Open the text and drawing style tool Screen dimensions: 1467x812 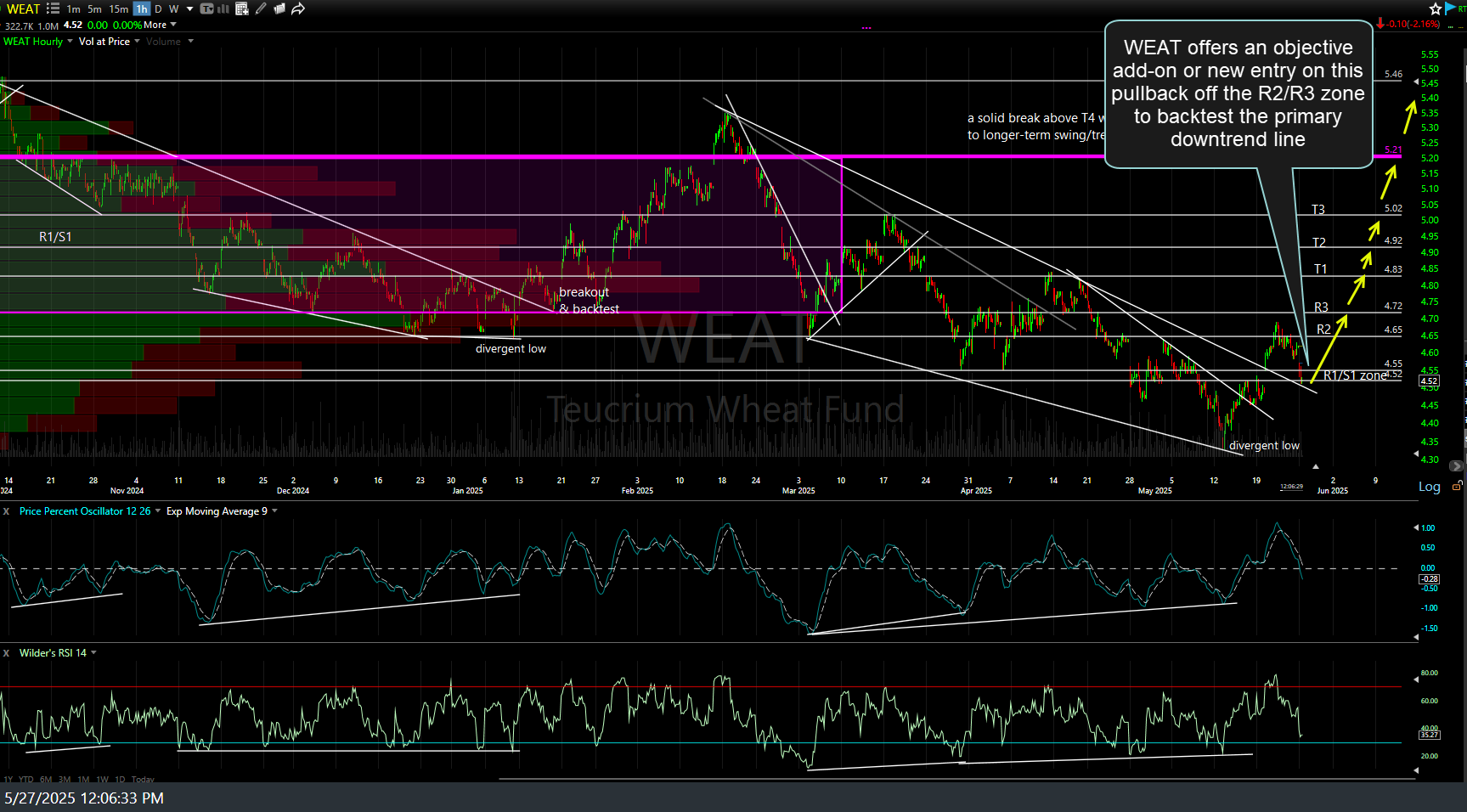(206, 8)
